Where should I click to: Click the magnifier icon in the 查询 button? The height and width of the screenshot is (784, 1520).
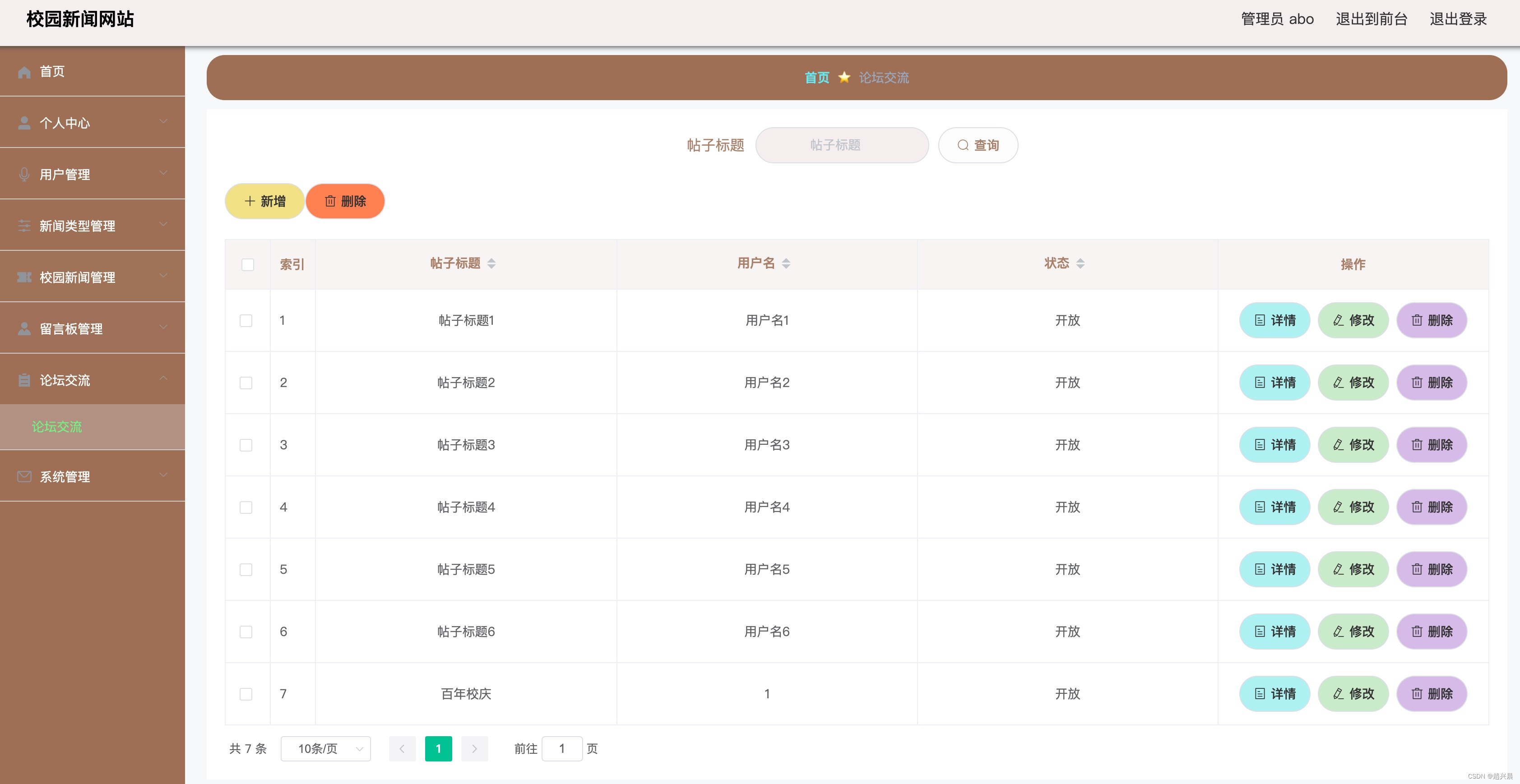click(963, 145)
